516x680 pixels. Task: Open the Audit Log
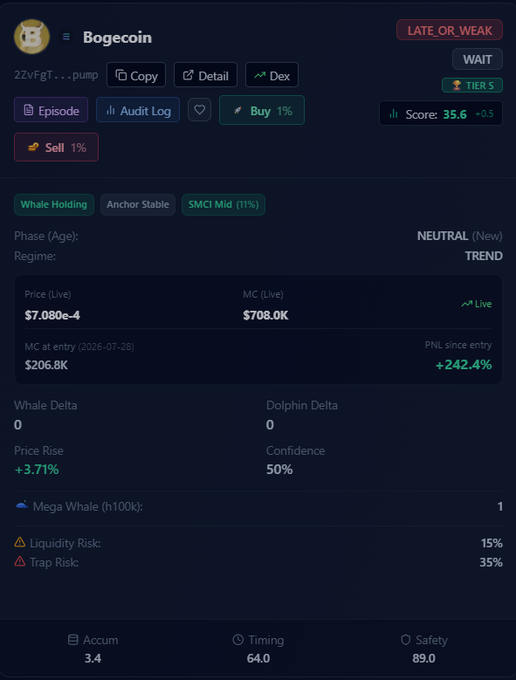tap(138, 110)
